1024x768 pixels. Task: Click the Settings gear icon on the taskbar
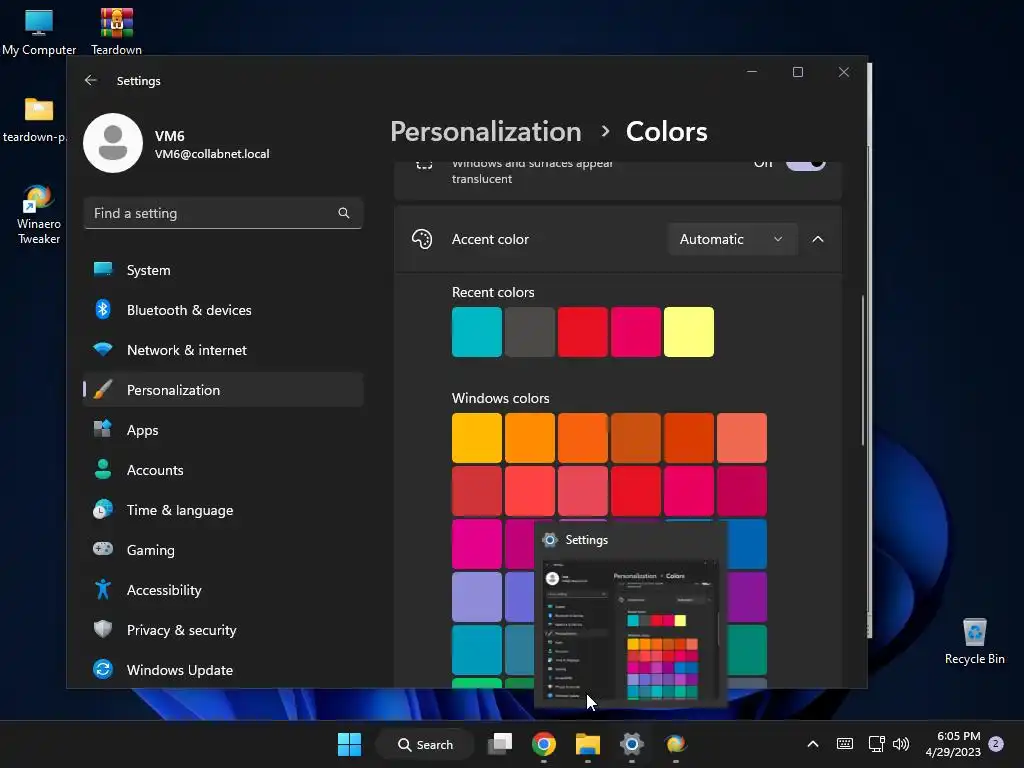pyautogui.click(x=632, y=744)
